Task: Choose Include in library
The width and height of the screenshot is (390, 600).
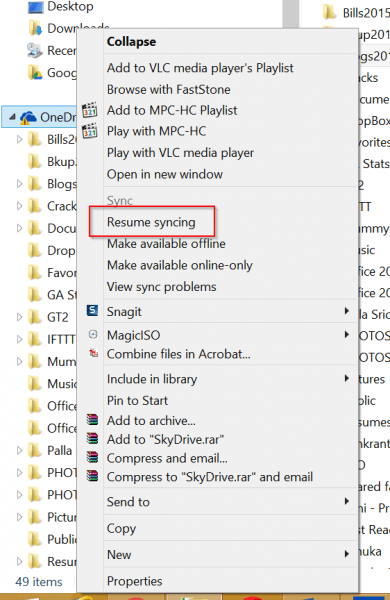Action: (x=152, y=379)
